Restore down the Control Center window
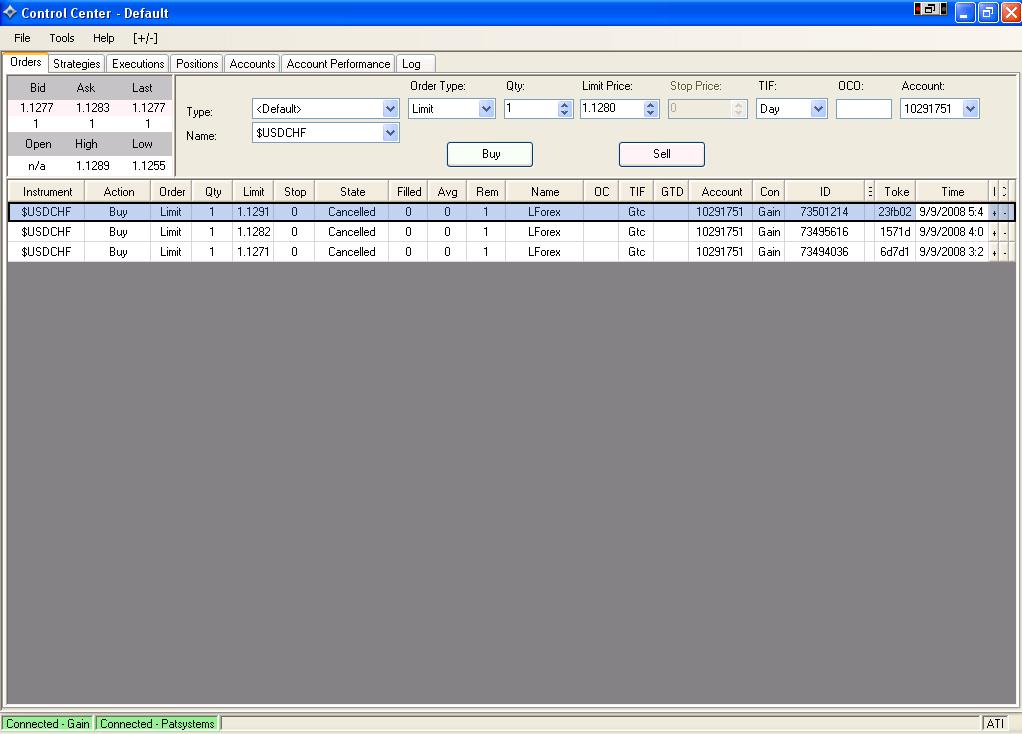The height and width of the screenshot is (734, 1022). point(988,12)
